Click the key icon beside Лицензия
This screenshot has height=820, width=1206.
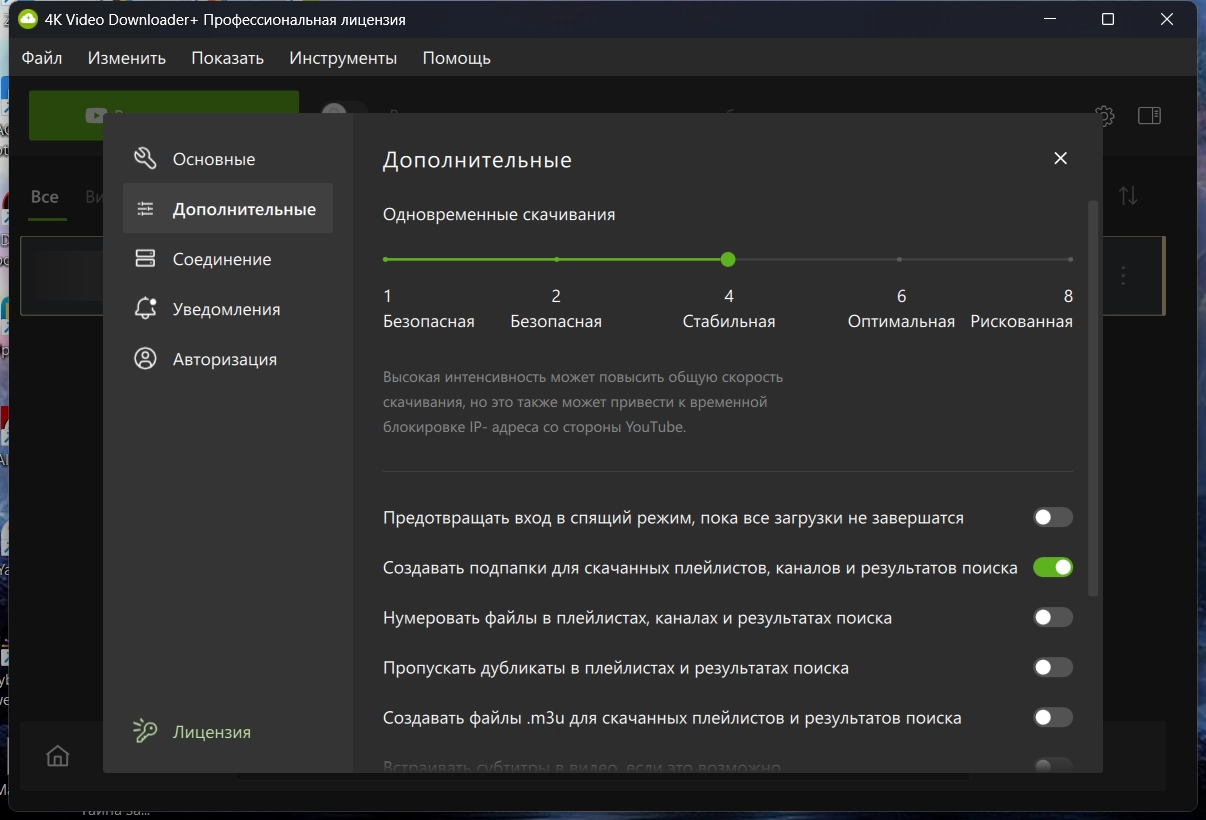pos(145,732)
